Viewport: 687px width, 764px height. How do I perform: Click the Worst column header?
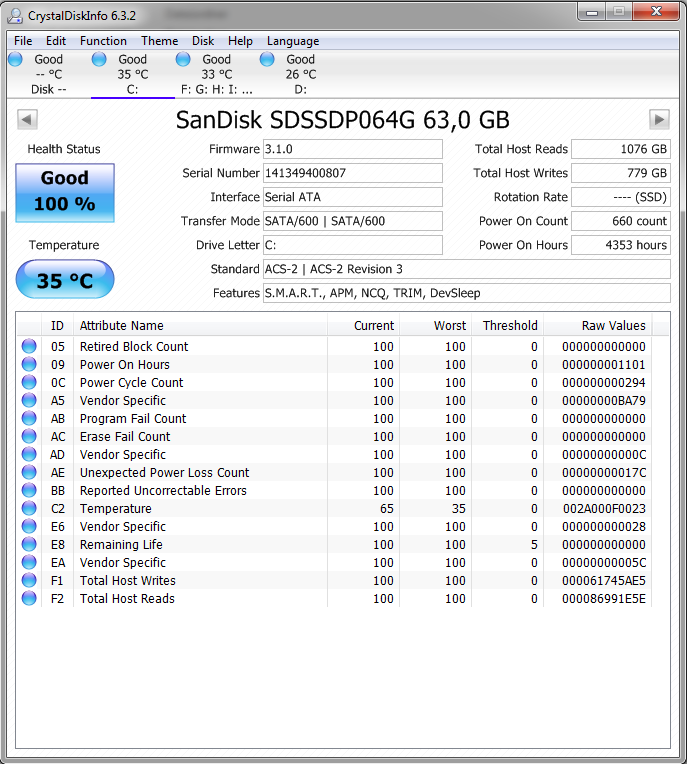pyautogui.click(x=436, y=325)
